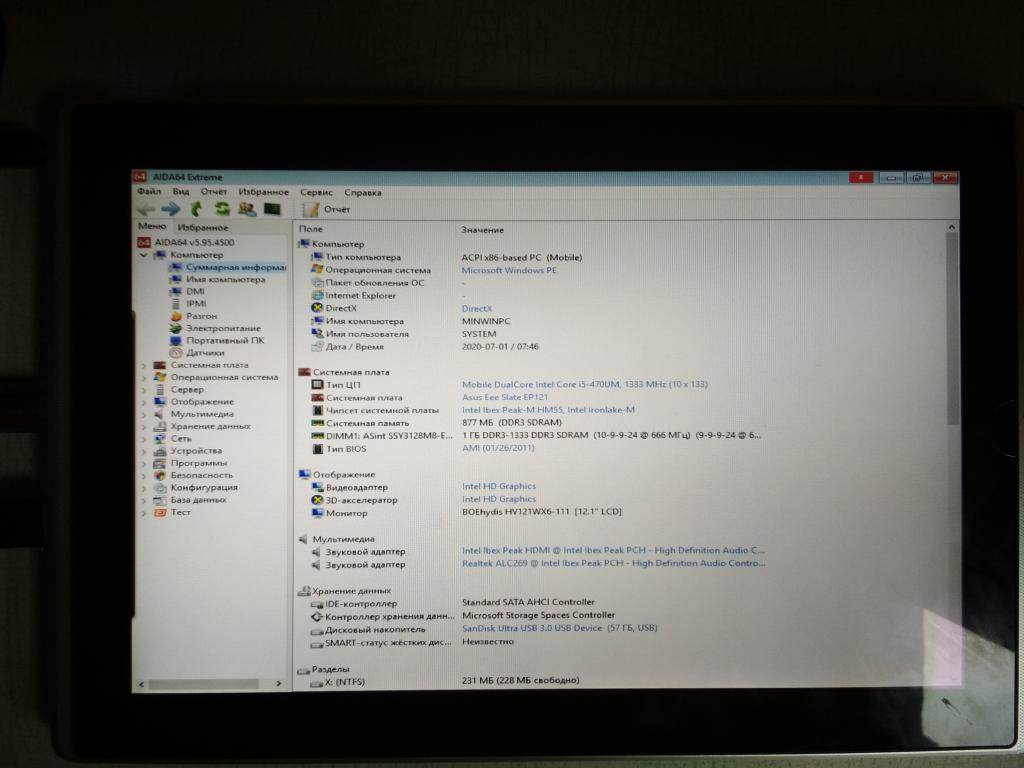Click the vertical scrollbar up arrow
Screen dimensions: 1024x768
coord(952,227)
